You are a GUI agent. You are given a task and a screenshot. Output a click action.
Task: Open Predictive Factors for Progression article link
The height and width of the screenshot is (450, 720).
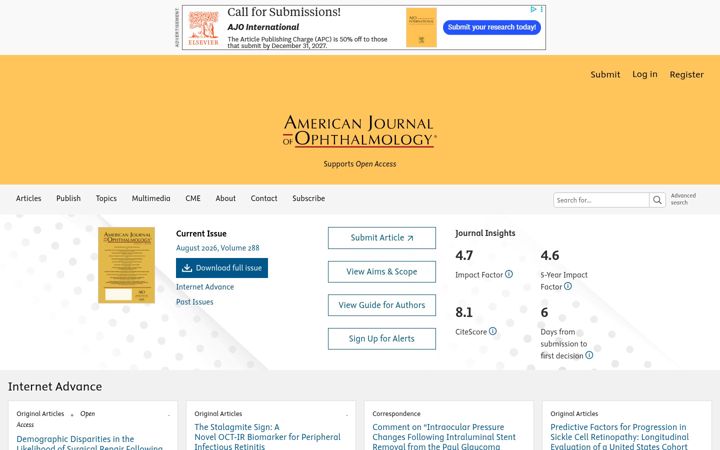(619, 437)
